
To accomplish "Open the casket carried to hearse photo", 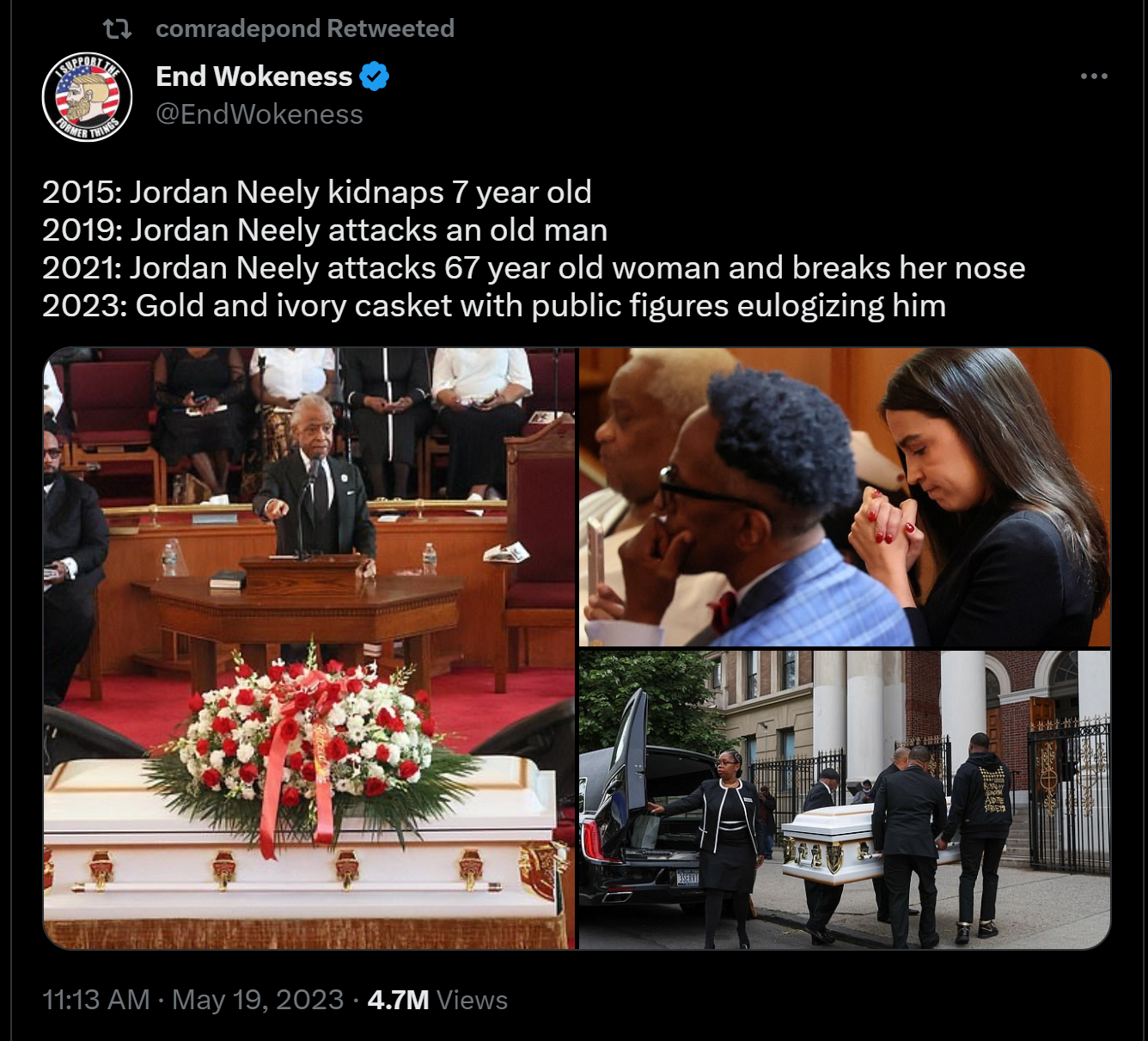I will 845,799.
